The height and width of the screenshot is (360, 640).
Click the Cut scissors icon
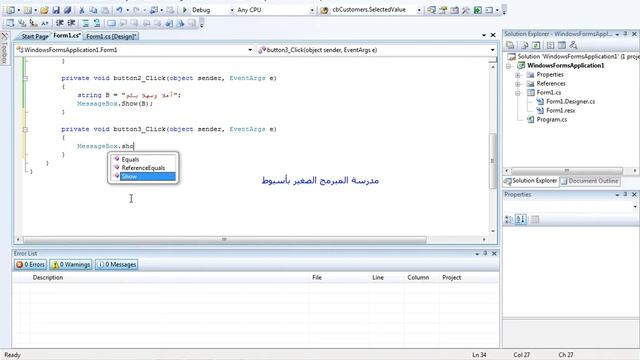pos(82,10)
